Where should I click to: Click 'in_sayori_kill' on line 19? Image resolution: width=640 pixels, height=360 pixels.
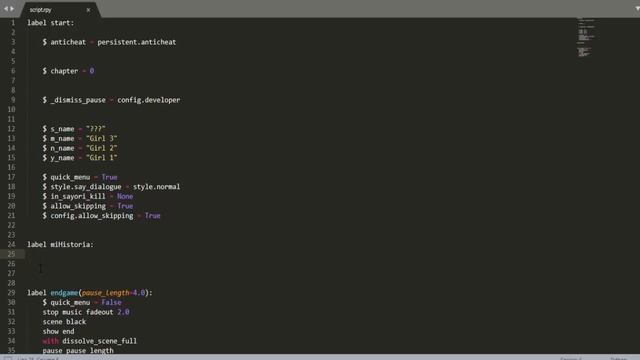coord(78,196)
